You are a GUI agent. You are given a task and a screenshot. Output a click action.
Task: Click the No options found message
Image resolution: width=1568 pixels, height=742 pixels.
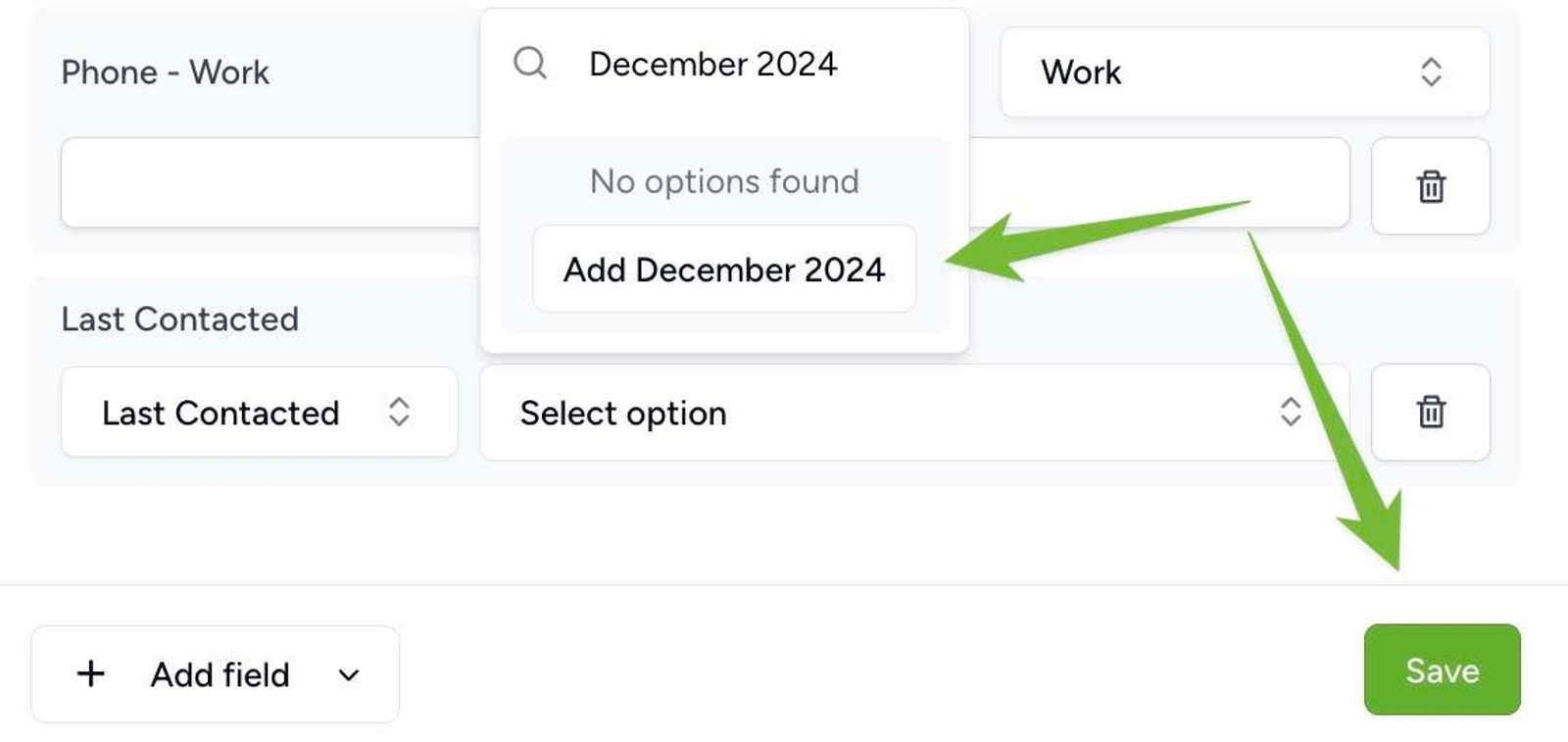(723, 181)
